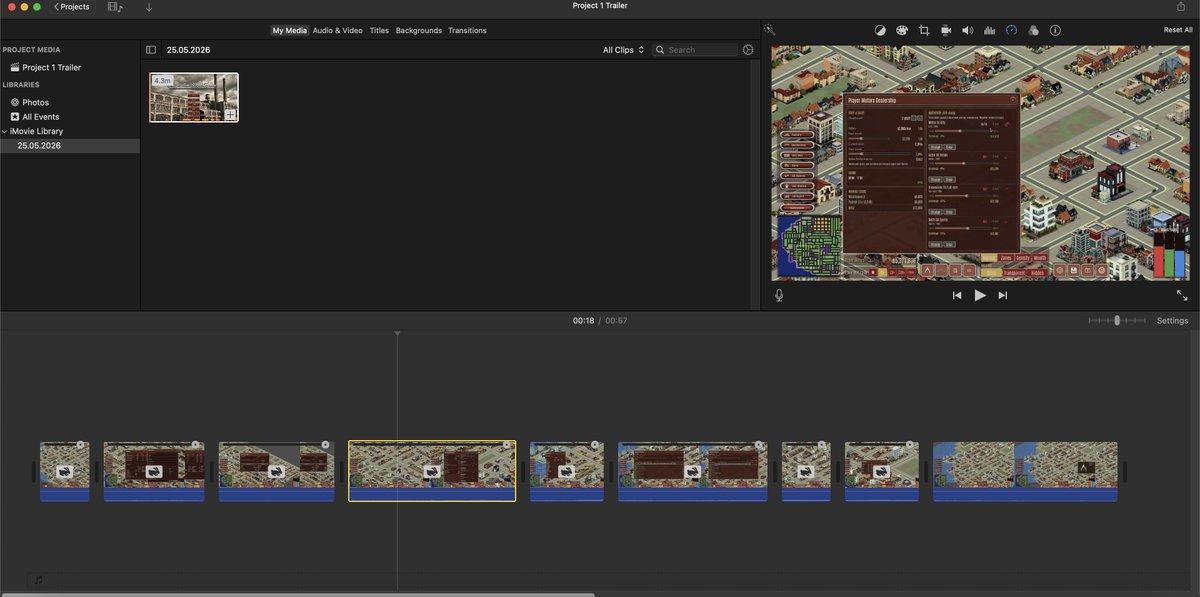This screenshot has height=597, width=1200.
Task: Click the Reset All button
Action: (1178, 30)
